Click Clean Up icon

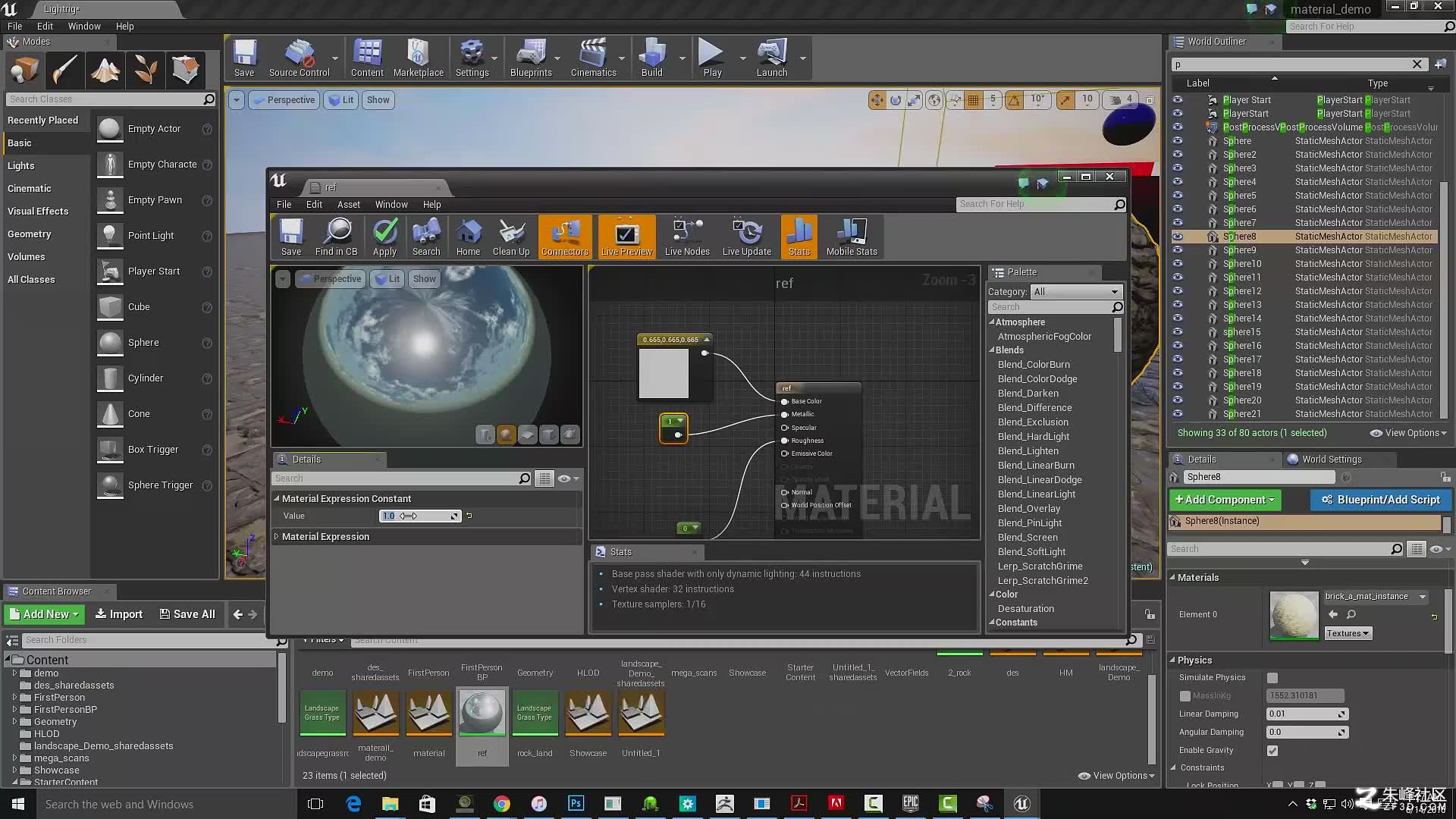click(x=511, y=237)
